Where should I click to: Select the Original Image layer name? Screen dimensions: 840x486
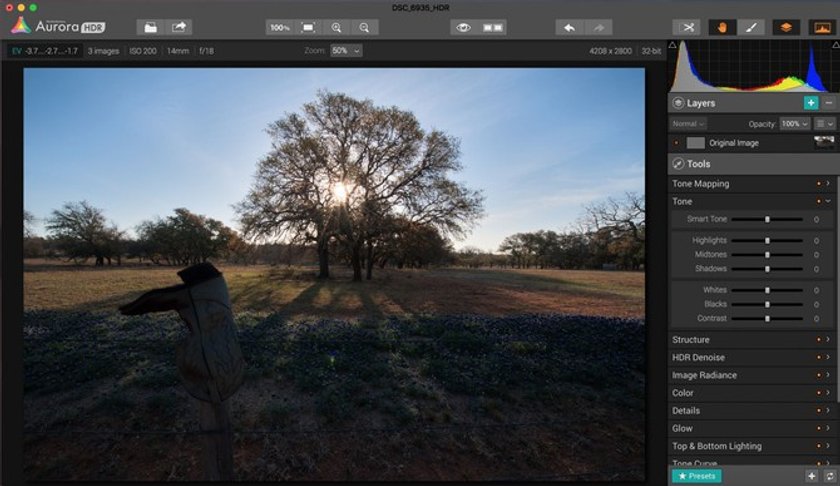click(x=733, y=143)
